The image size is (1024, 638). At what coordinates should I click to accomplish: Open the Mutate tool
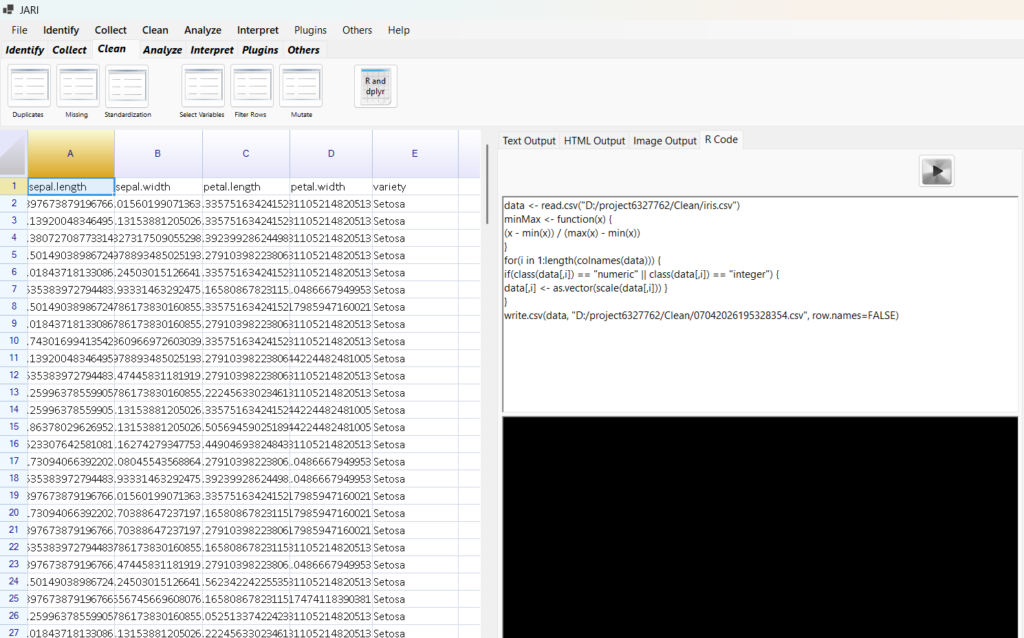tap(300, 86)
